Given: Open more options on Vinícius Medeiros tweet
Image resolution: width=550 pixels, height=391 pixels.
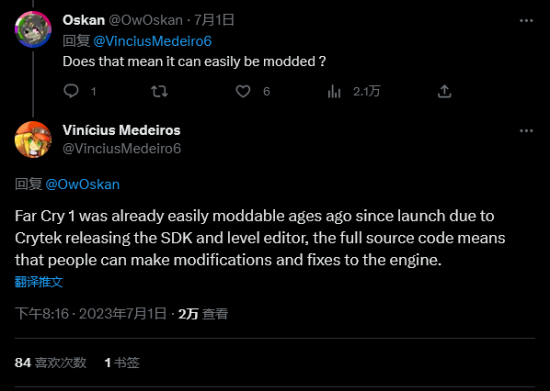Looking at the screenshot, I should pos(526,131).
